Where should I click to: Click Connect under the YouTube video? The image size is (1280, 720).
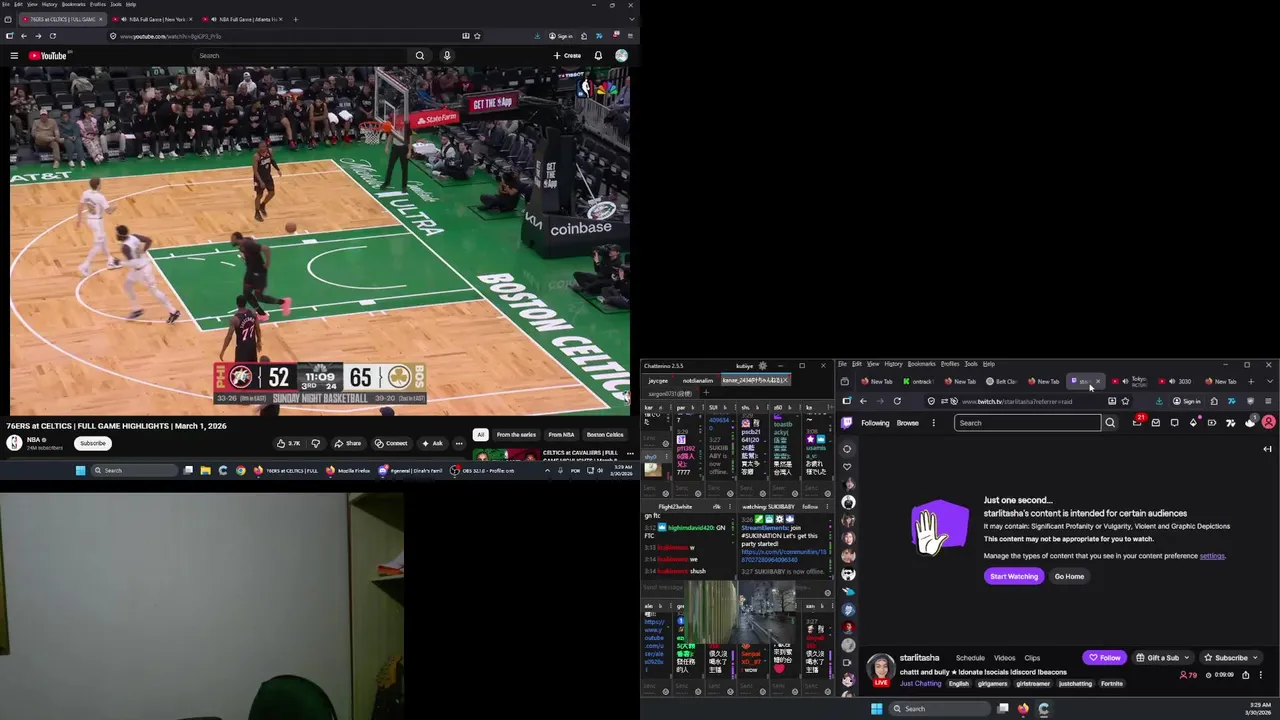pyautogui.click(x=391, y=443)
